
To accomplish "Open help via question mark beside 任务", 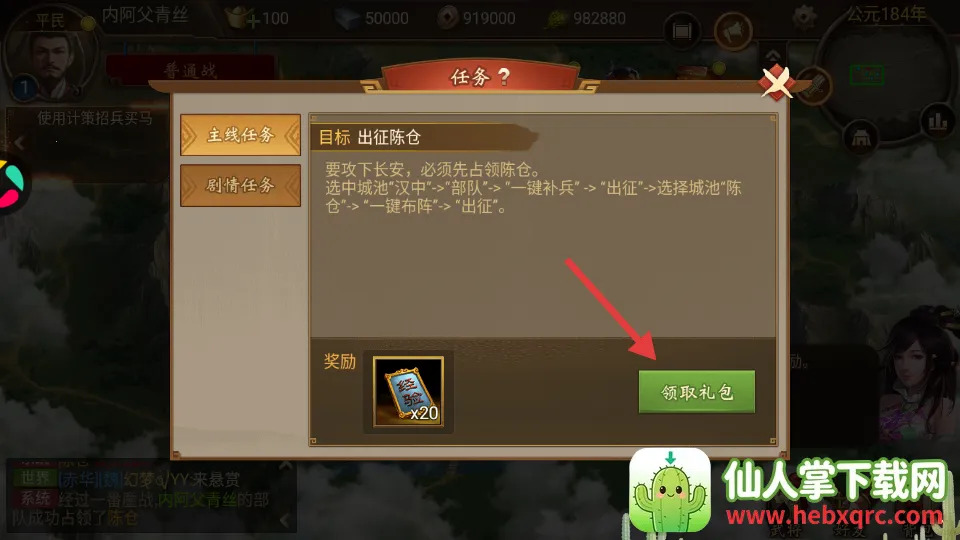I will pos(503,77).
